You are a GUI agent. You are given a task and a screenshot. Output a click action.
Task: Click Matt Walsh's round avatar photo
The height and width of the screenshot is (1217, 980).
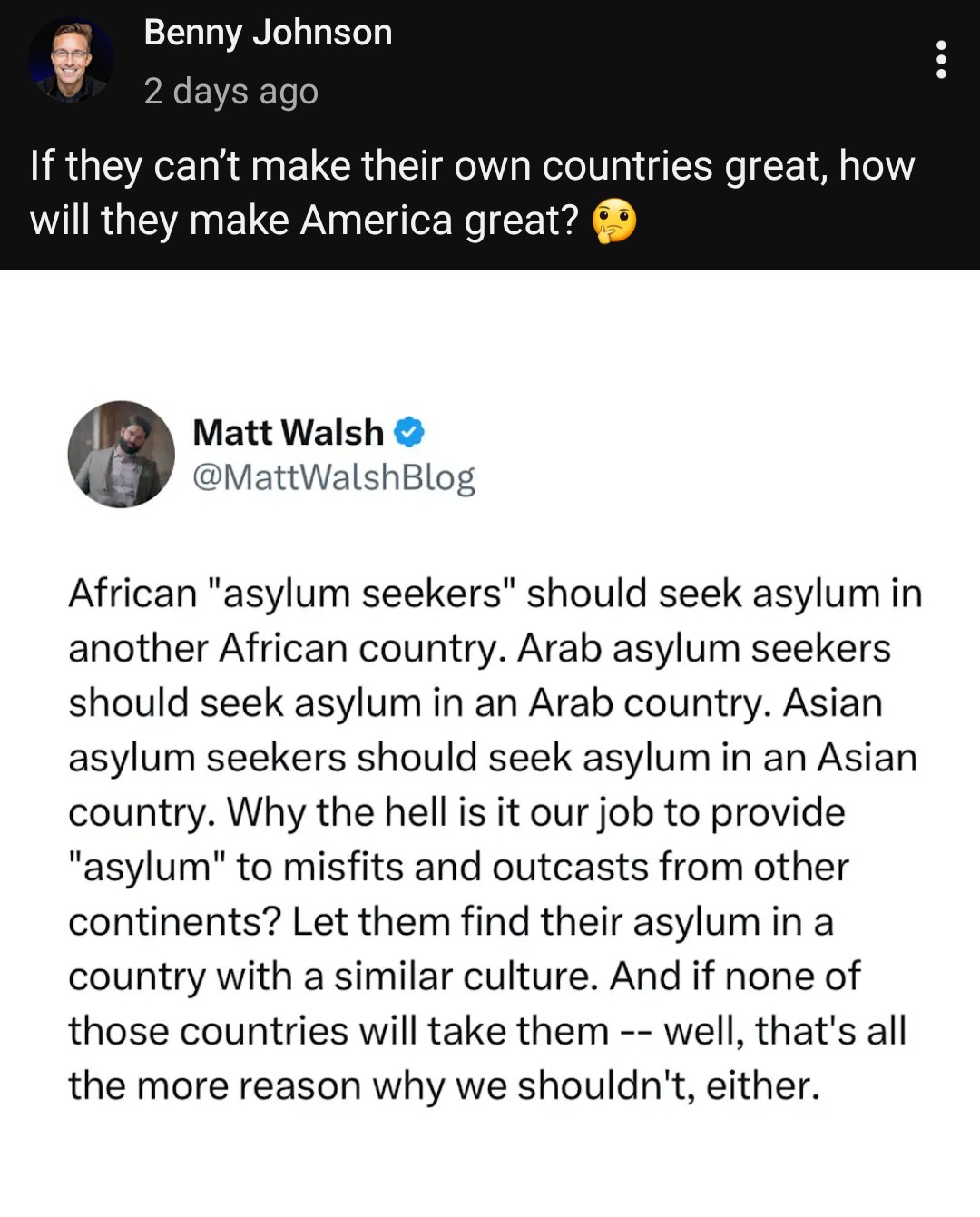pos(121,454)
